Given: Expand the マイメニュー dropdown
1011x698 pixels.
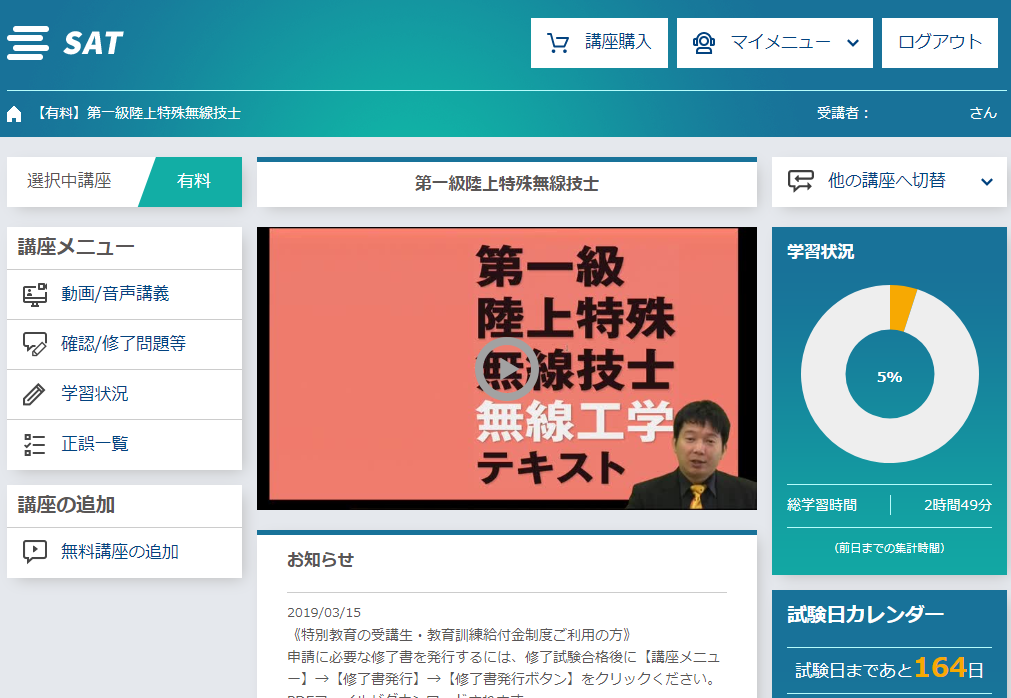Looking at the screenshot, I should pyautogui.click(x=774, y=43).
